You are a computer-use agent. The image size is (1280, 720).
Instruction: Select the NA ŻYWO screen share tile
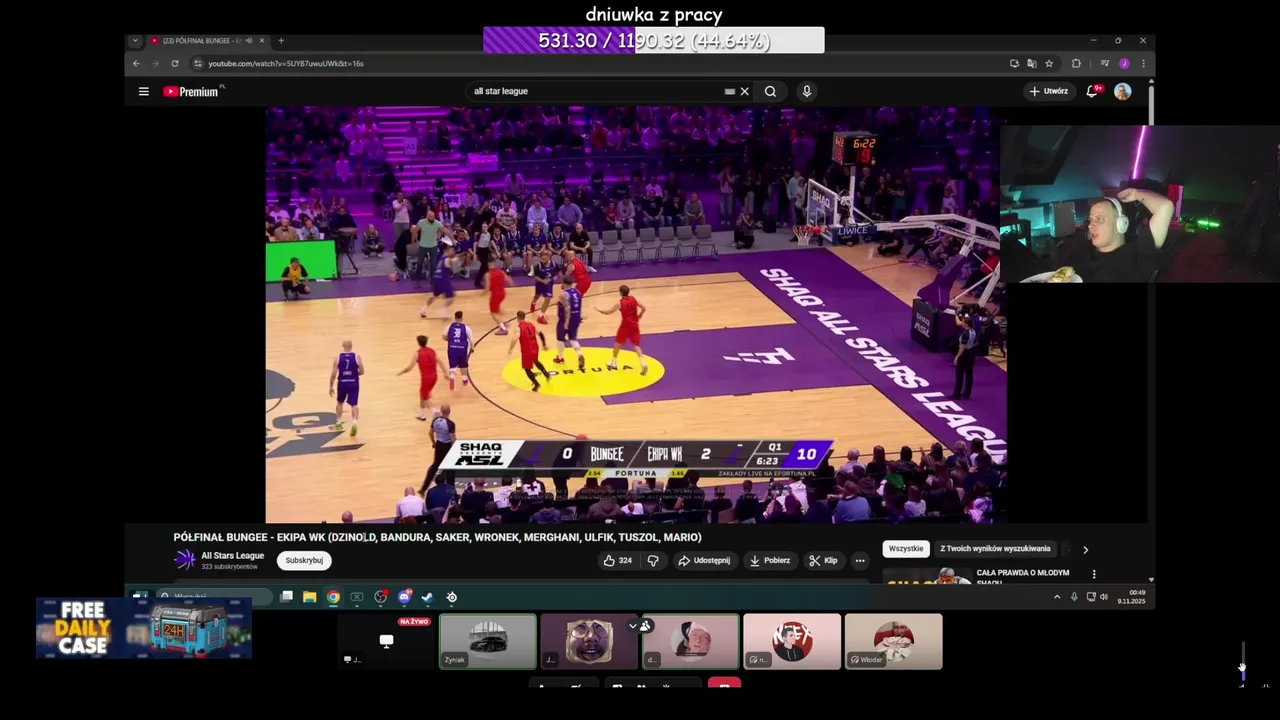tap(386, 641)
